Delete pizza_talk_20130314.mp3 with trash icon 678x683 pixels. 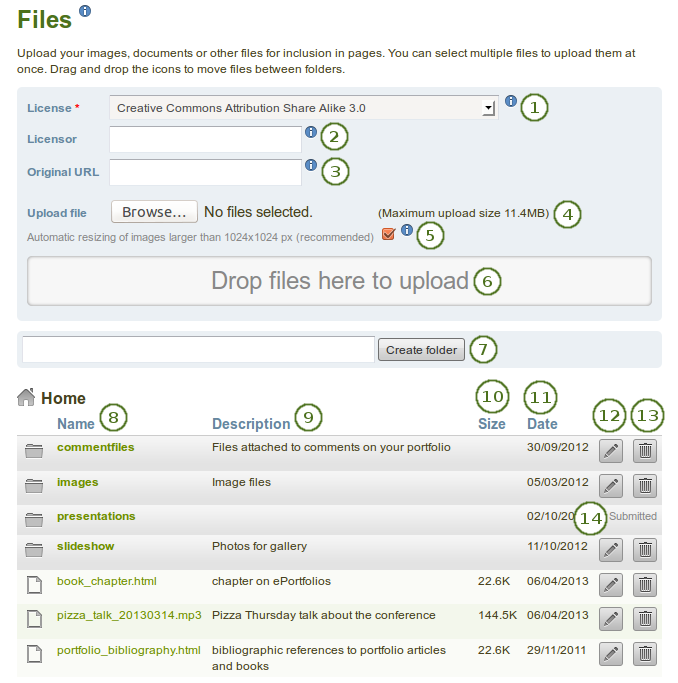645,619
